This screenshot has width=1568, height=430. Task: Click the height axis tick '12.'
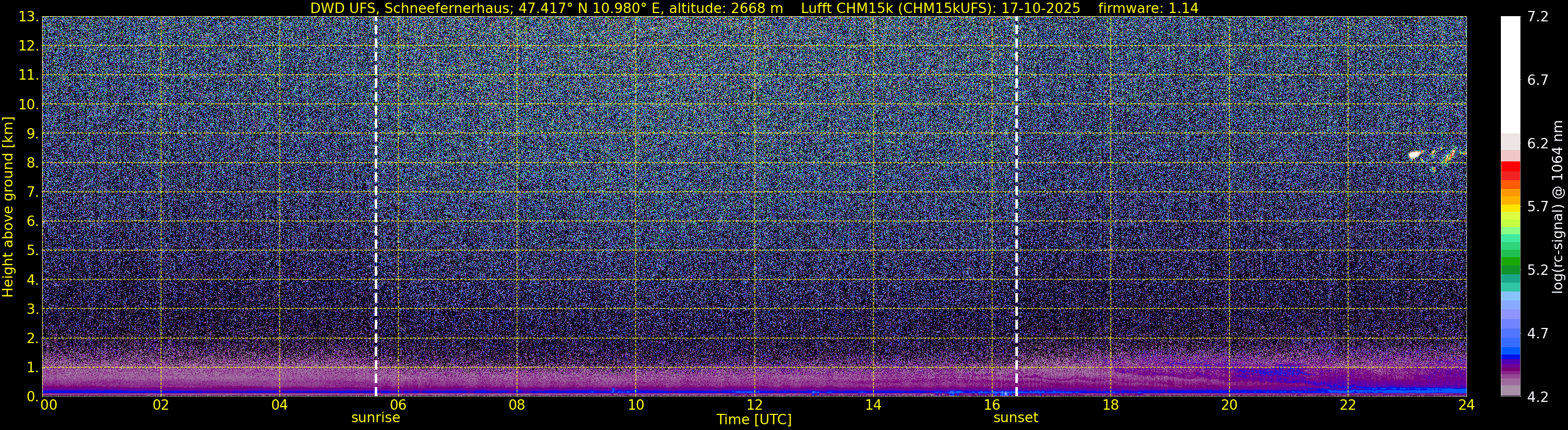(29, 46)
